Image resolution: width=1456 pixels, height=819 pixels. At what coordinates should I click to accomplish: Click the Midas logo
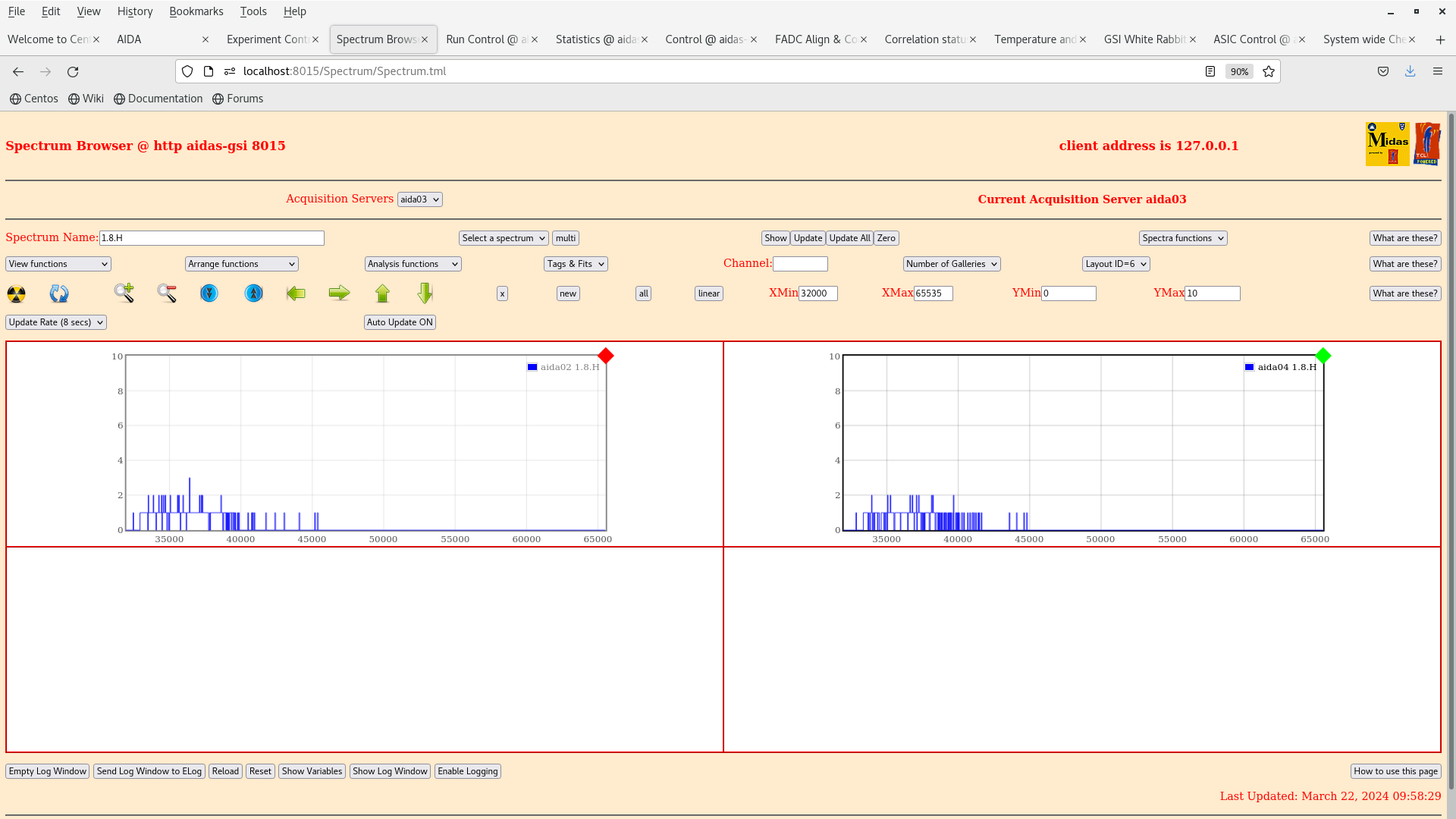point(1387,144)
